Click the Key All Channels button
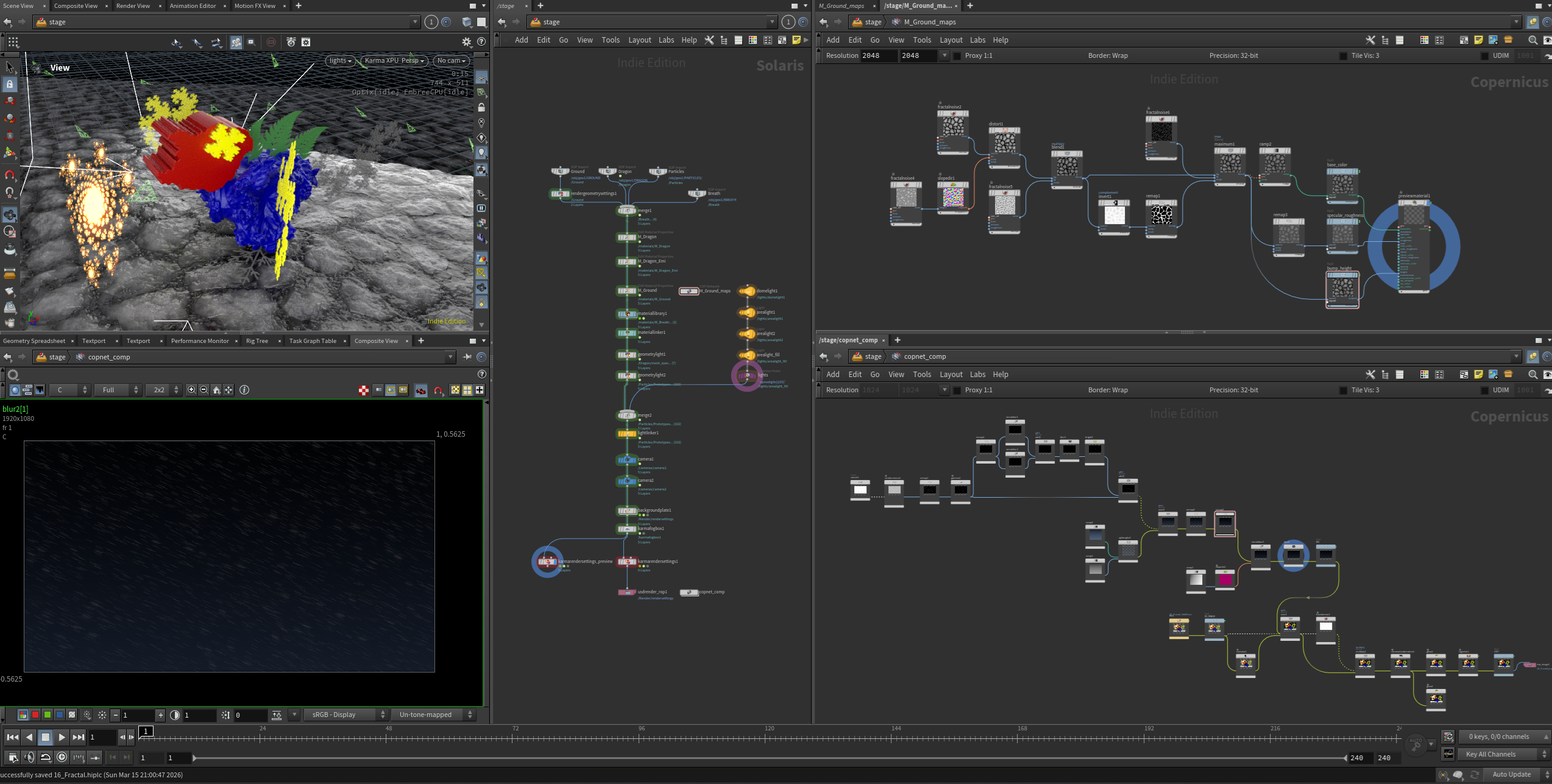Image resolution: width=1552 pixels, height=784 pixels. click(1490, 754)
